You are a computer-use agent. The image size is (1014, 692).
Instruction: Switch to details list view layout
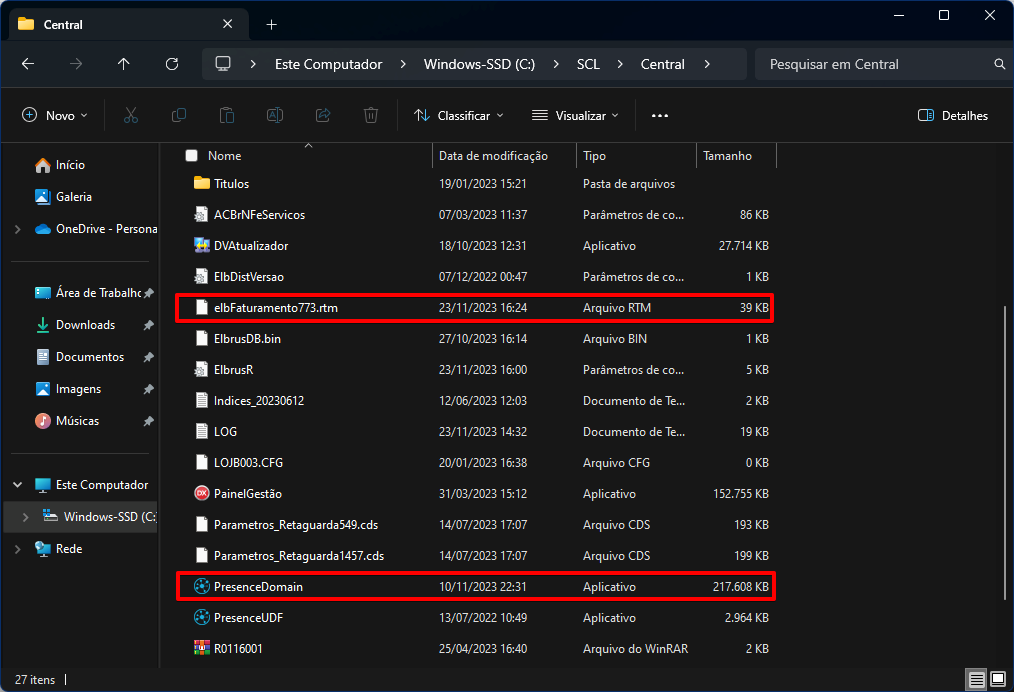(976, 679)
